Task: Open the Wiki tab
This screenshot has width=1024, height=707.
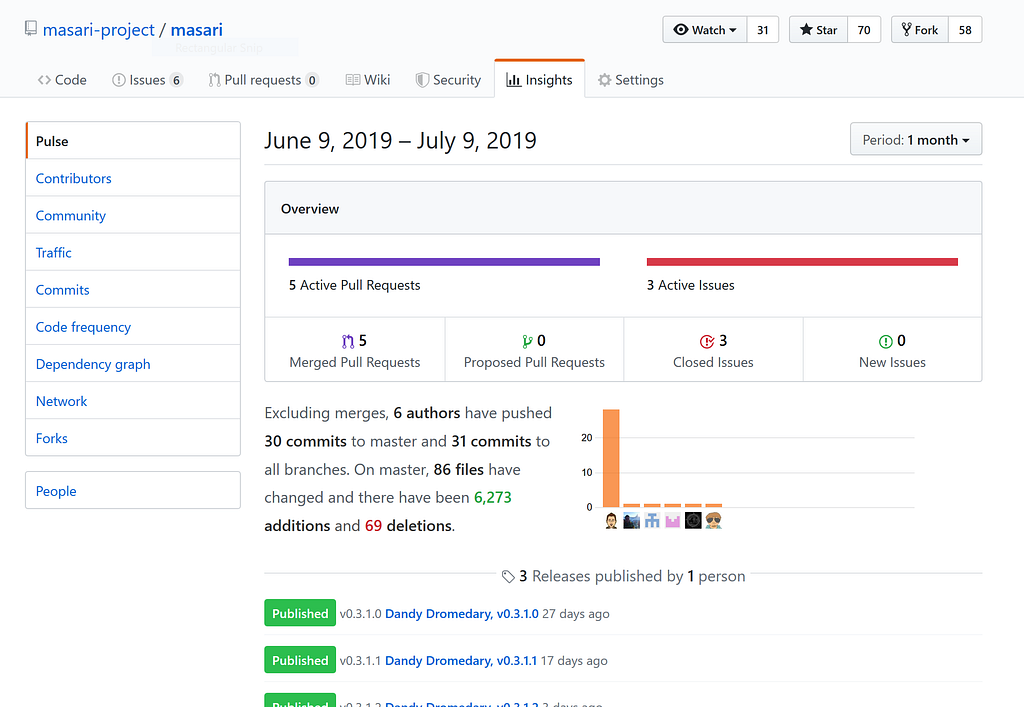Action: tap(368, 80)
